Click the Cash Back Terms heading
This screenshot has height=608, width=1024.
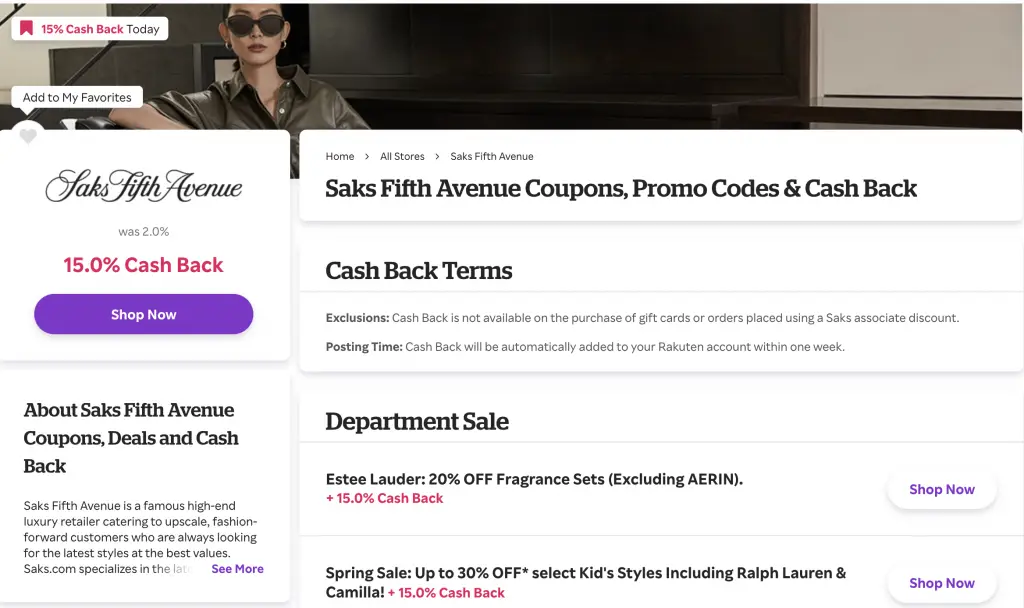(419, 271)
